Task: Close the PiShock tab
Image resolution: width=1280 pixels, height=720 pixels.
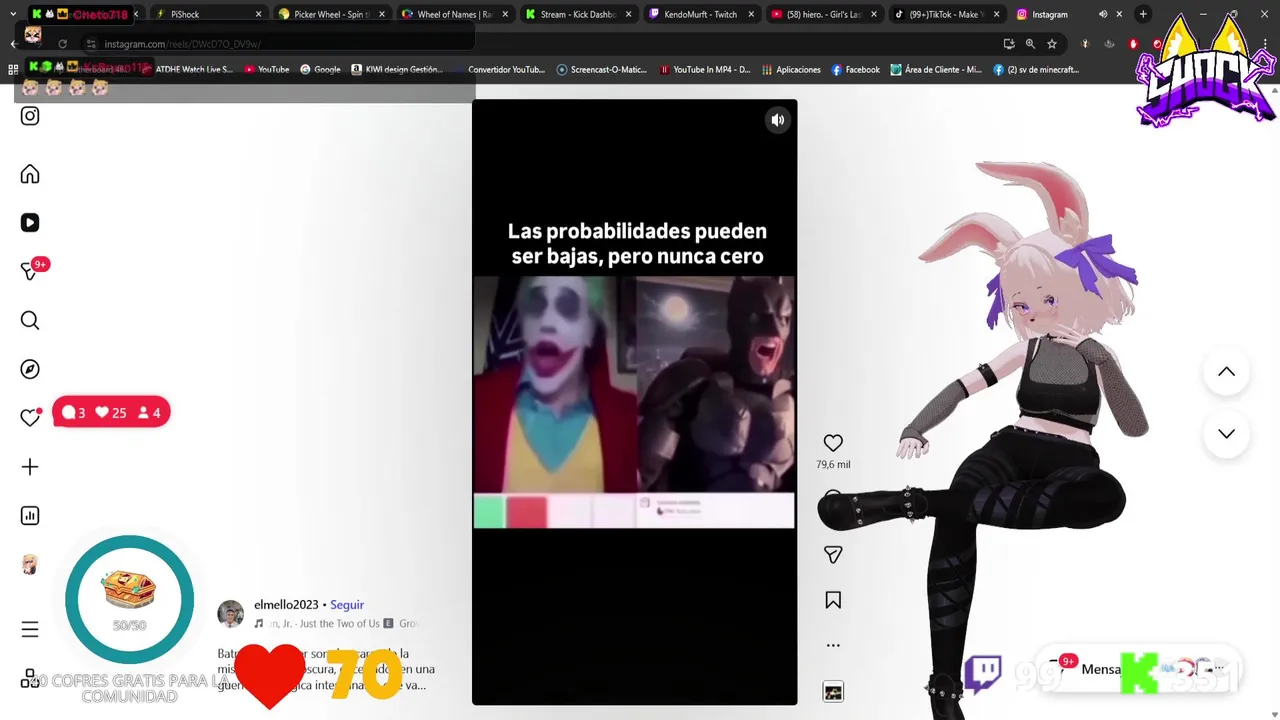Action: tap(259, 14)
